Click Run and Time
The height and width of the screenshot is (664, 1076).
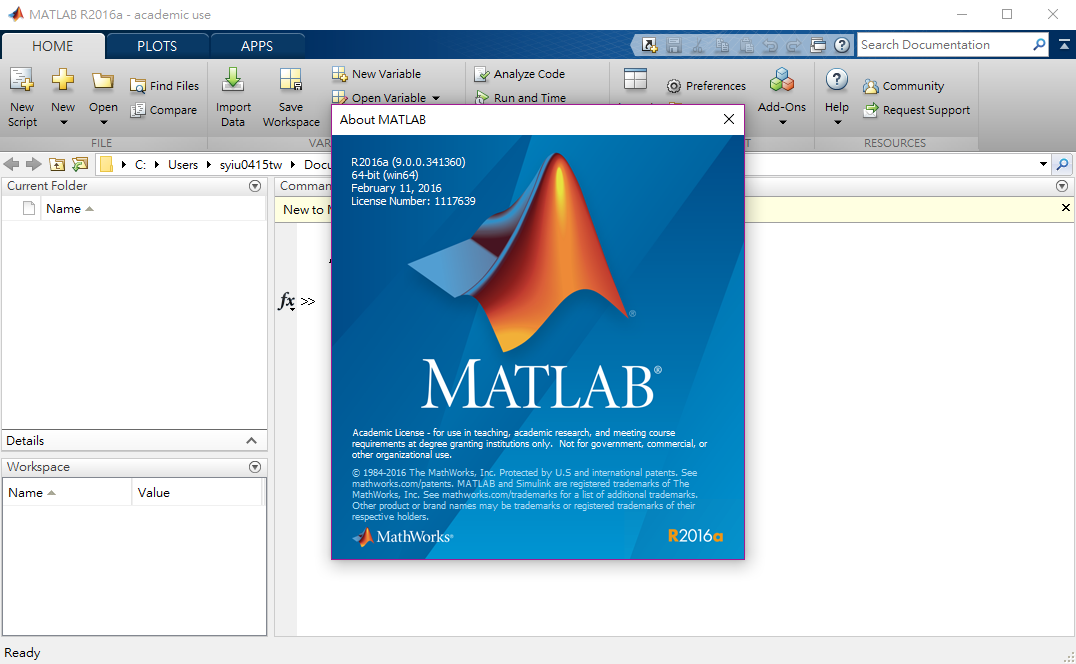(x=520, y=97)
